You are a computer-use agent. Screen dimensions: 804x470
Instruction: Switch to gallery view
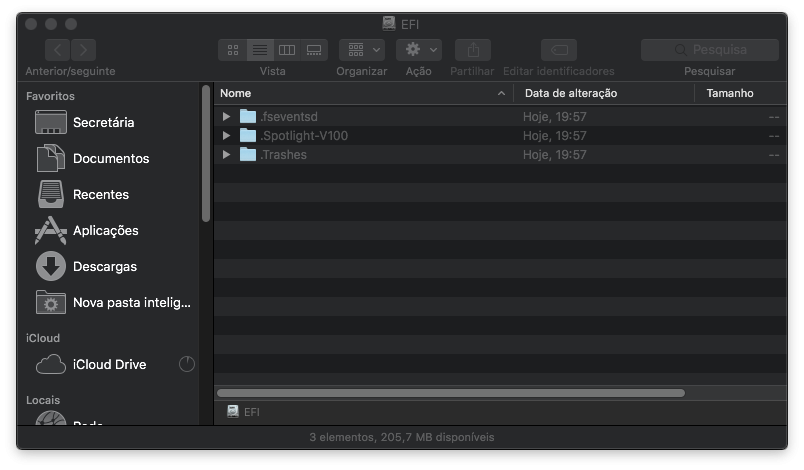click(314, 50)
